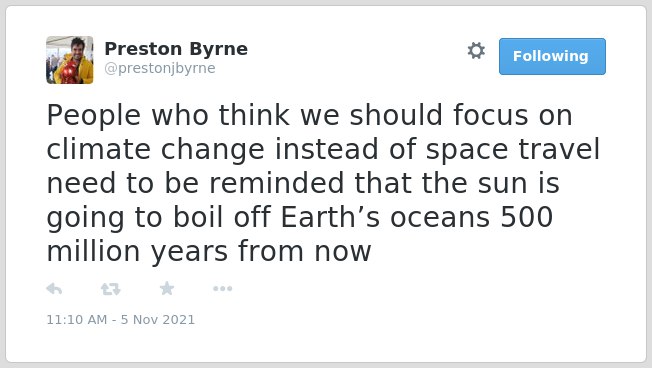This screenshot has width=652, height=368.
Task: Favorite the tweet with the star icon
Action: coord(167,288)
